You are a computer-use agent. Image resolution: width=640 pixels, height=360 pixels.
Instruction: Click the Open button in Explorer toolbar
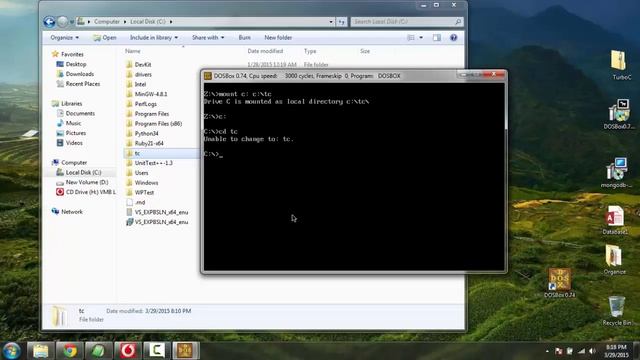105,38
